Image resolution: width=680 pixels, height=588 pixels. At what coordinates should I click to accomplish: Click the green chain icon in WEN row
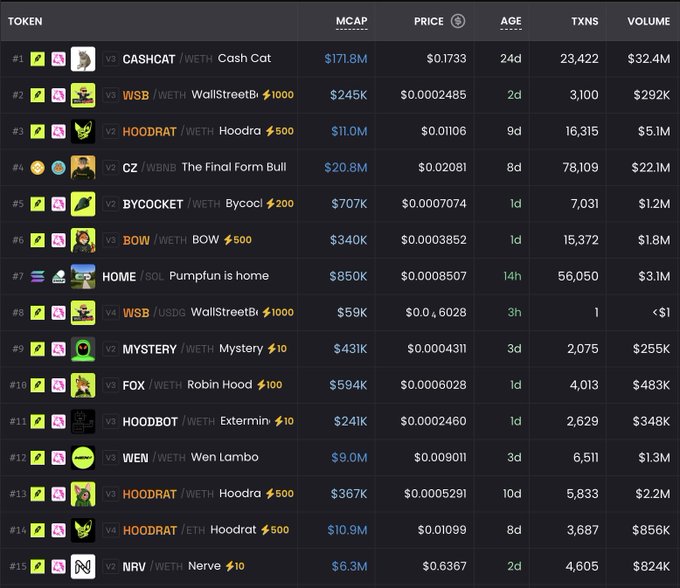tap(38, 457)
